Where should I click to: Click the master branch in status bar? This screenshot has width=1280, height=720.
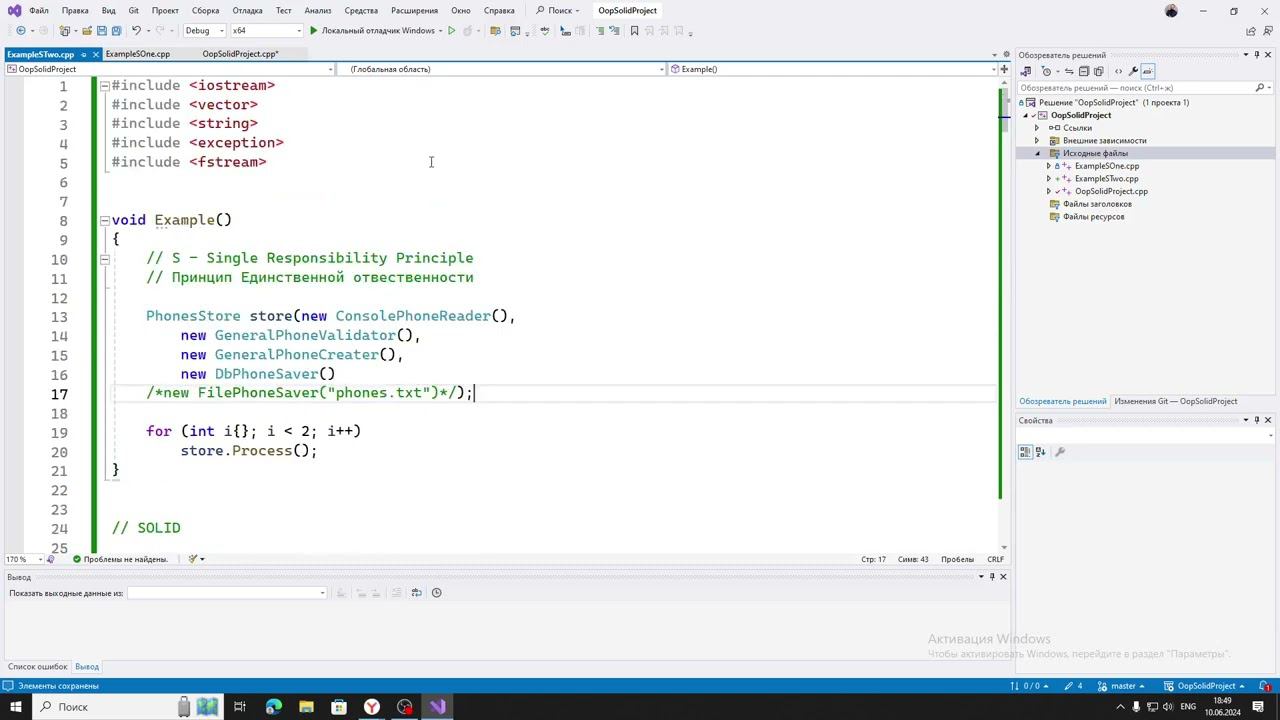click(1122, 686)
